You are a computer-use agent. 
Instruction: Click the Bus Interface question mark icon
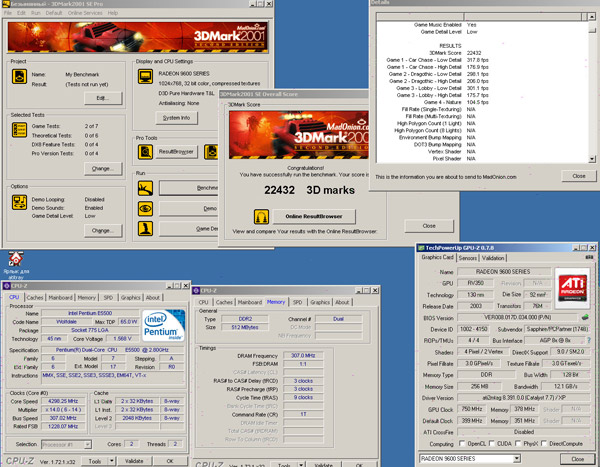(589, 340)
